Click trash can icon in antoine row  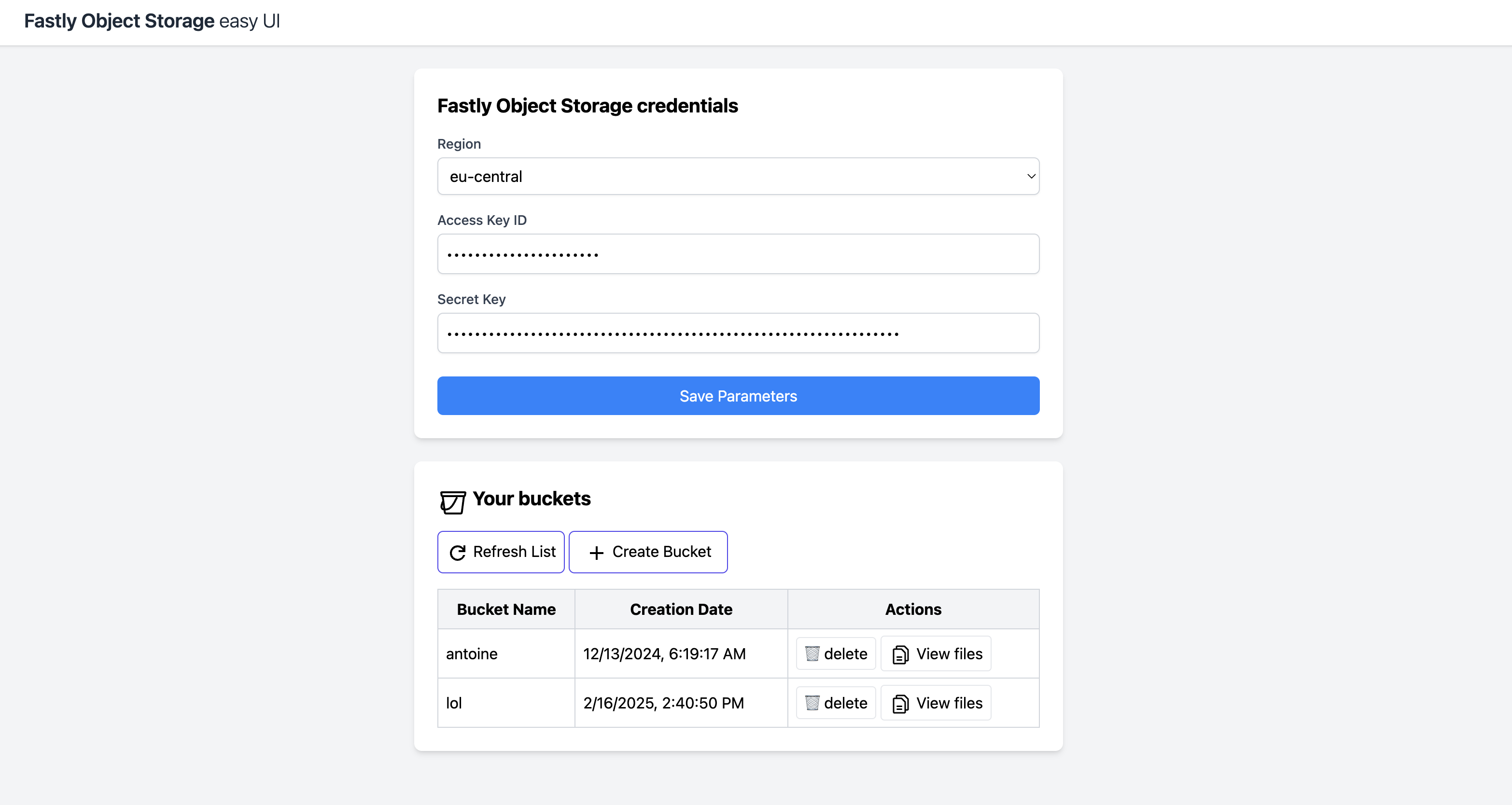[812, 653]
